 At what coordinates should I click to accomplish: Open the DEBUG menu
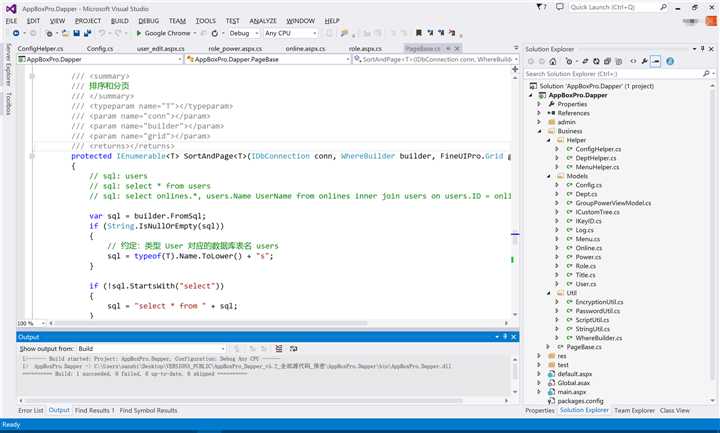(148, 21)
